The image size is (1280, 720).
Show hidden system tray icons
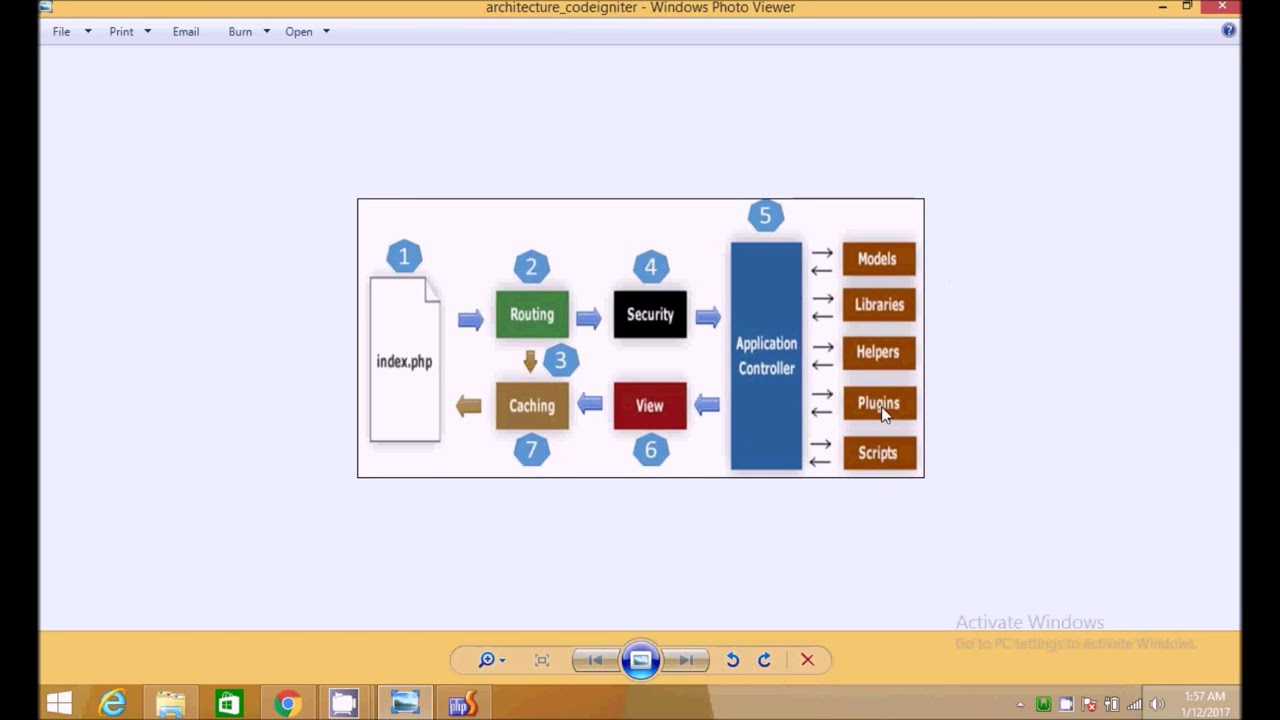(x=1020, y=705)
